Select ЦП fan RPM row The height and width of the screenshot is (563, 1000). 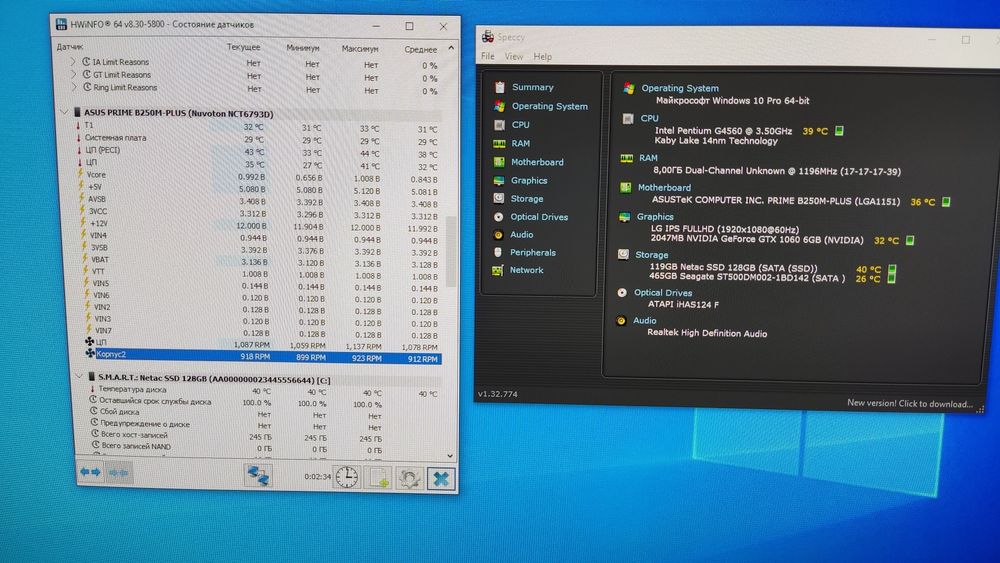(261, 344)
